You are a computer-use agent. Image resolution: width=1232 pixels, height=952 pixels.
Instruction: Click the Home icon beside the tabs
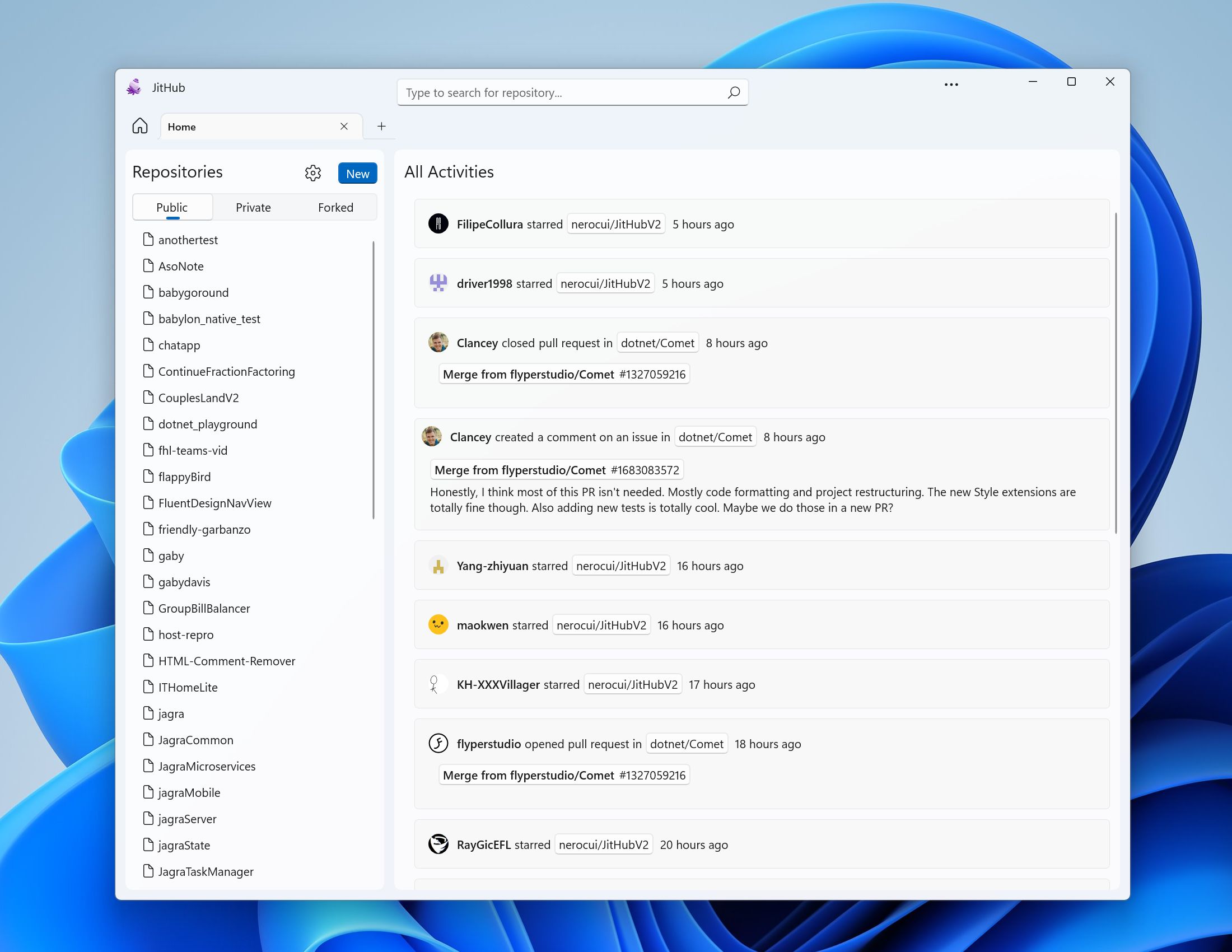pos(140,126)
